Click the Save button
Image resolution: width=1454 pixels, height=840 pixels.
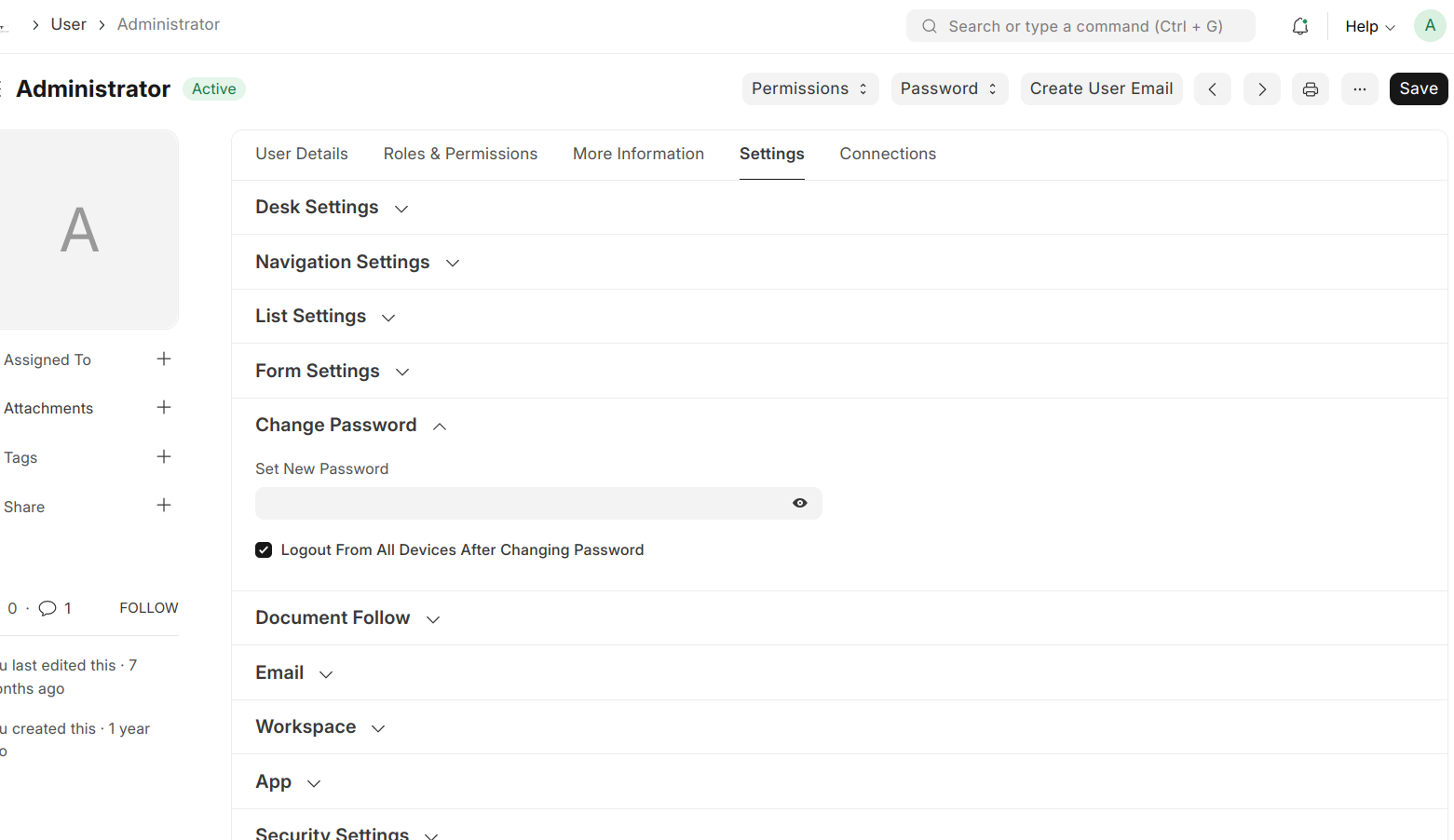[1418, 89]
